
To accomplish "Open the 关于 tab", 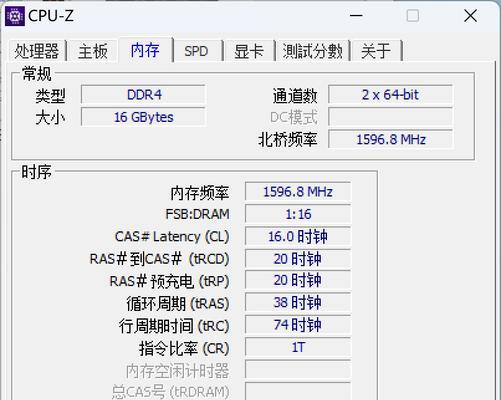I will click(376, 51).
